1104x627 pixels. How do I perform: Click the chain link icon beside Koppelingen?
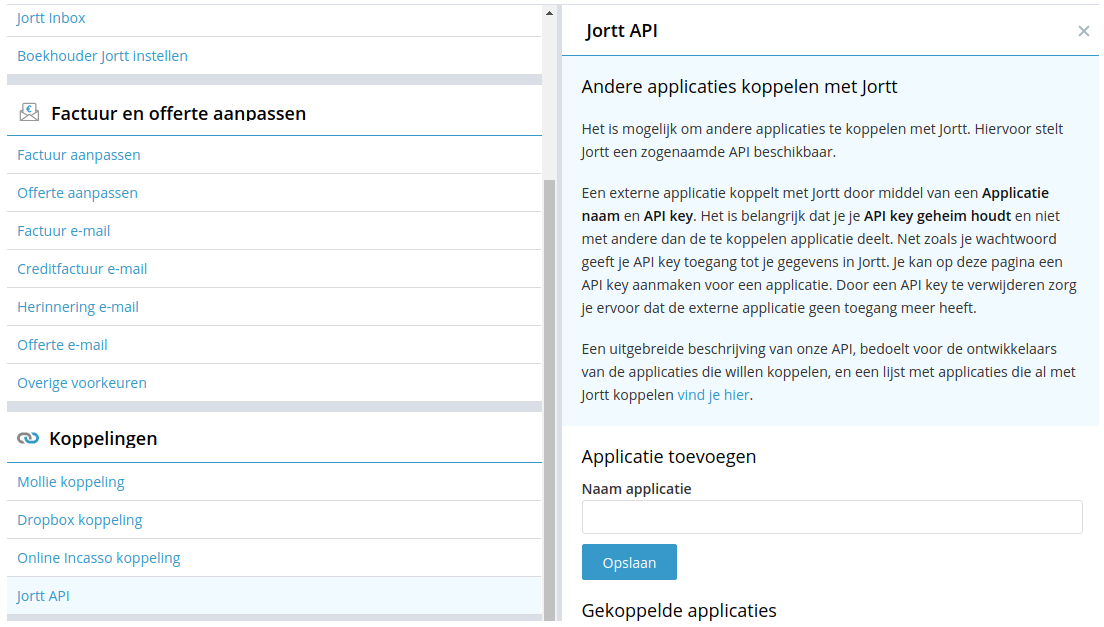coord(28,438)
